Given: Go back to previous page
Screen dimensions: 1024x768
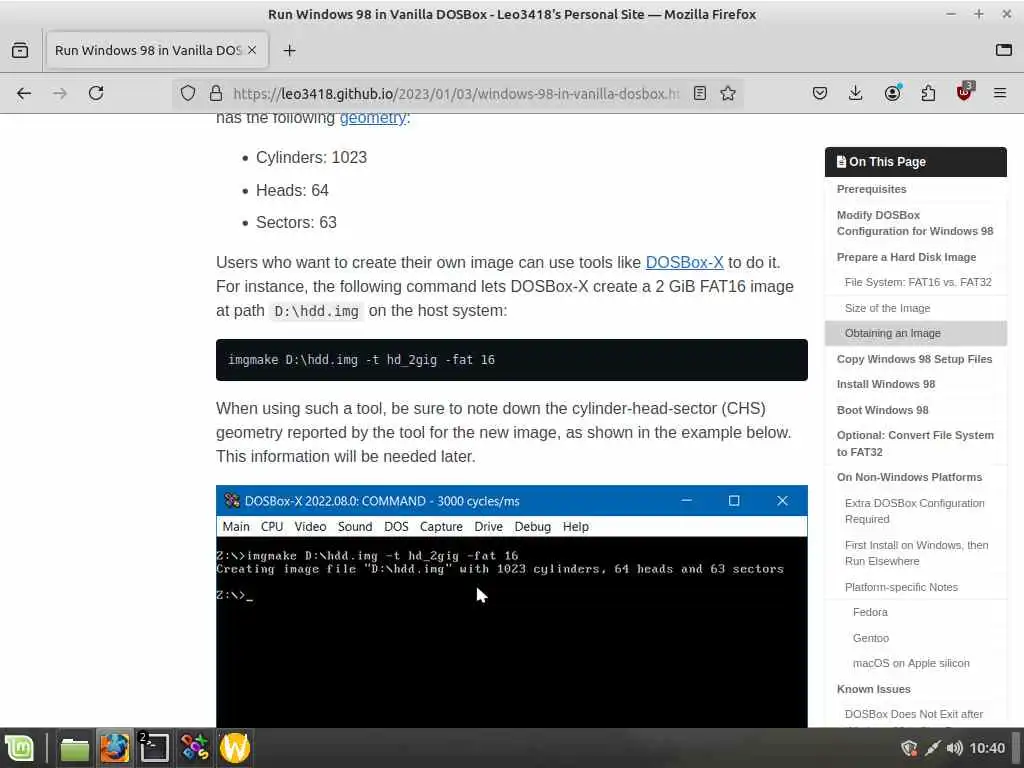Looking at the screenshot, I should 24,93.
